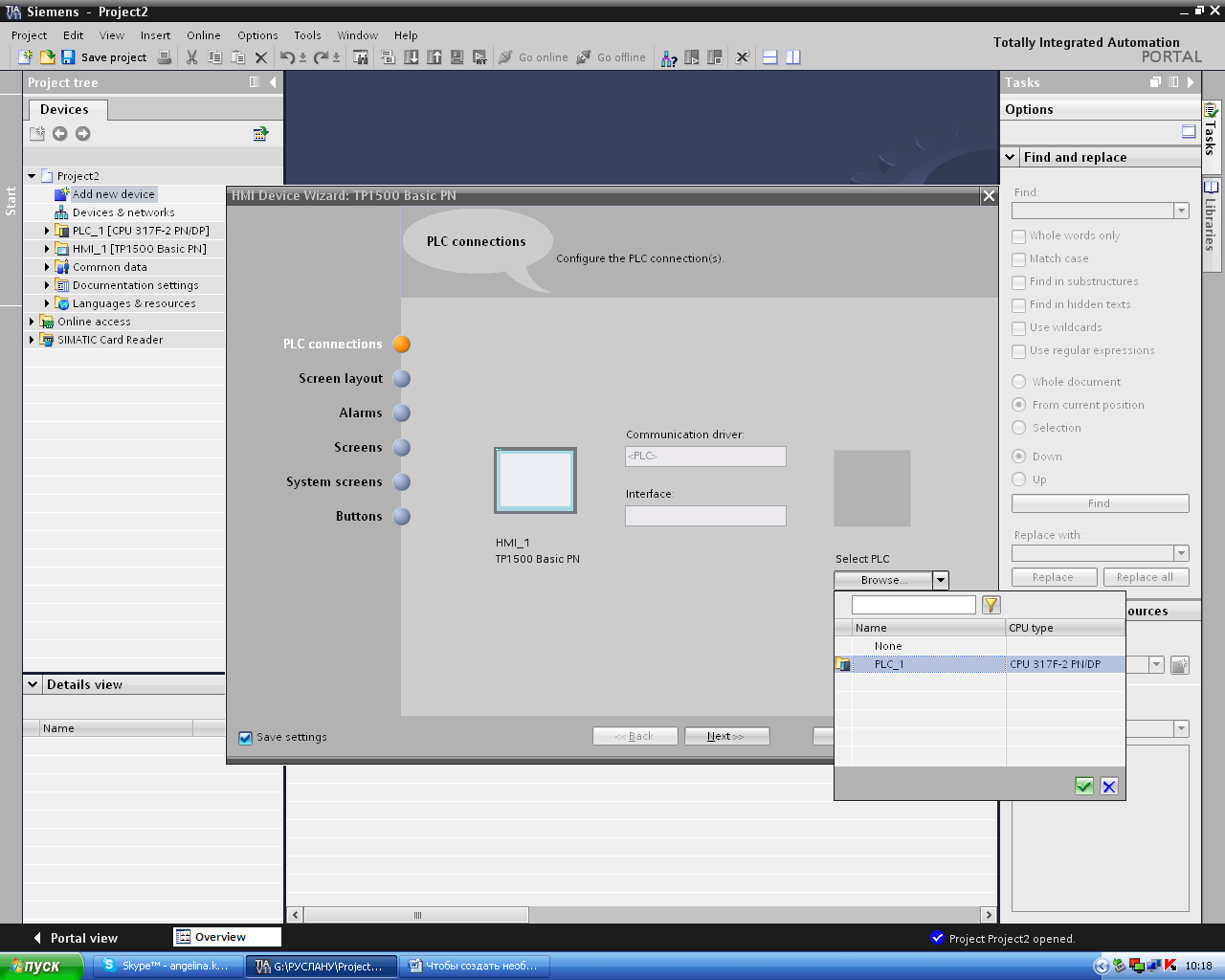
Task: Click the Cut scissors icon
Action: [191, 57]
